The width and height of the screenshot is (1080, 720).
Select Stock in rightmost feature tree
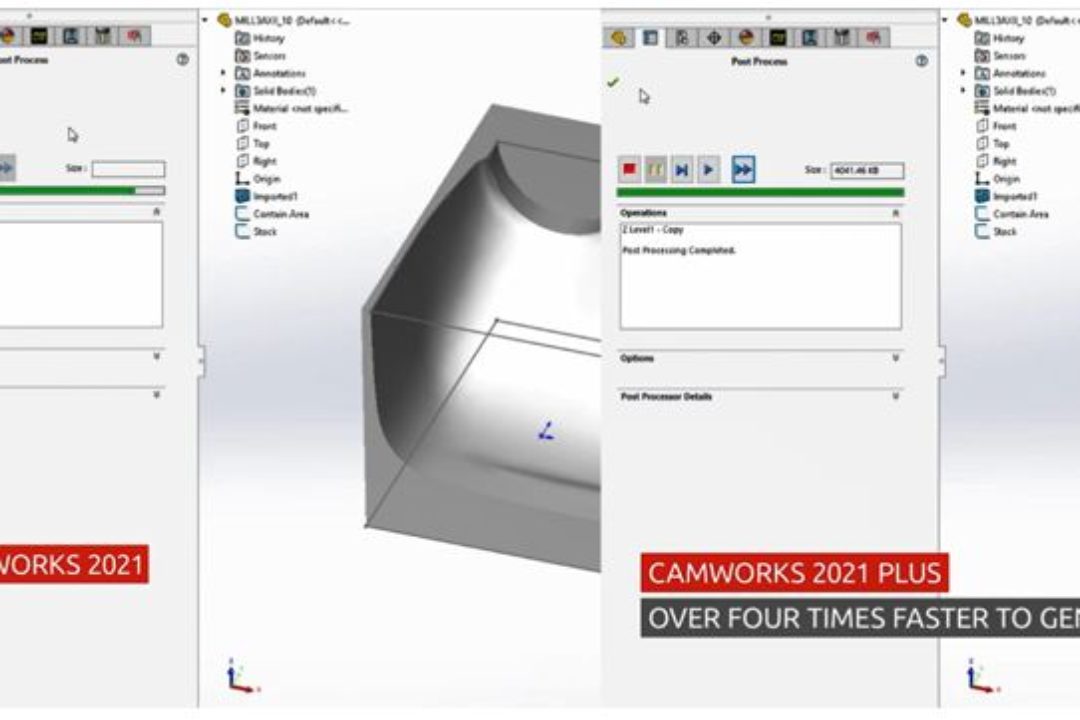[996, 232]
